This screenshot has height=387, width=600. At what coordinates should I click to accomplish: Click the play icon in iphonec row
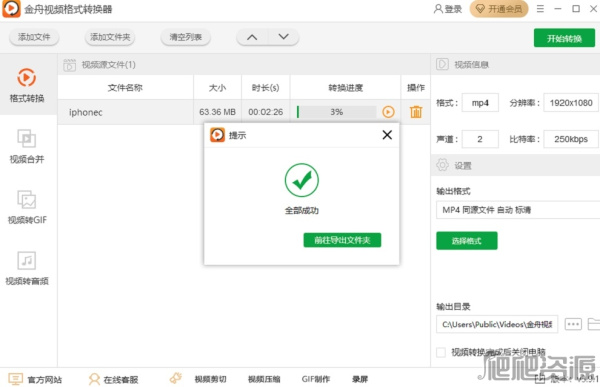(388, 112)
